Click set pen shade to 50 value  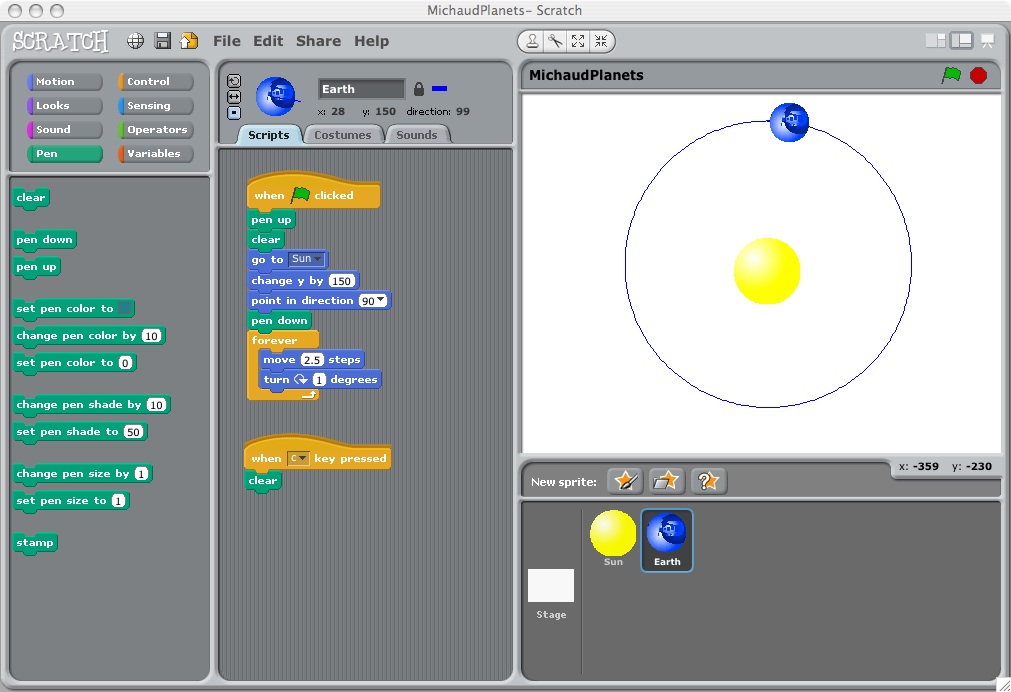coord(133,432)
